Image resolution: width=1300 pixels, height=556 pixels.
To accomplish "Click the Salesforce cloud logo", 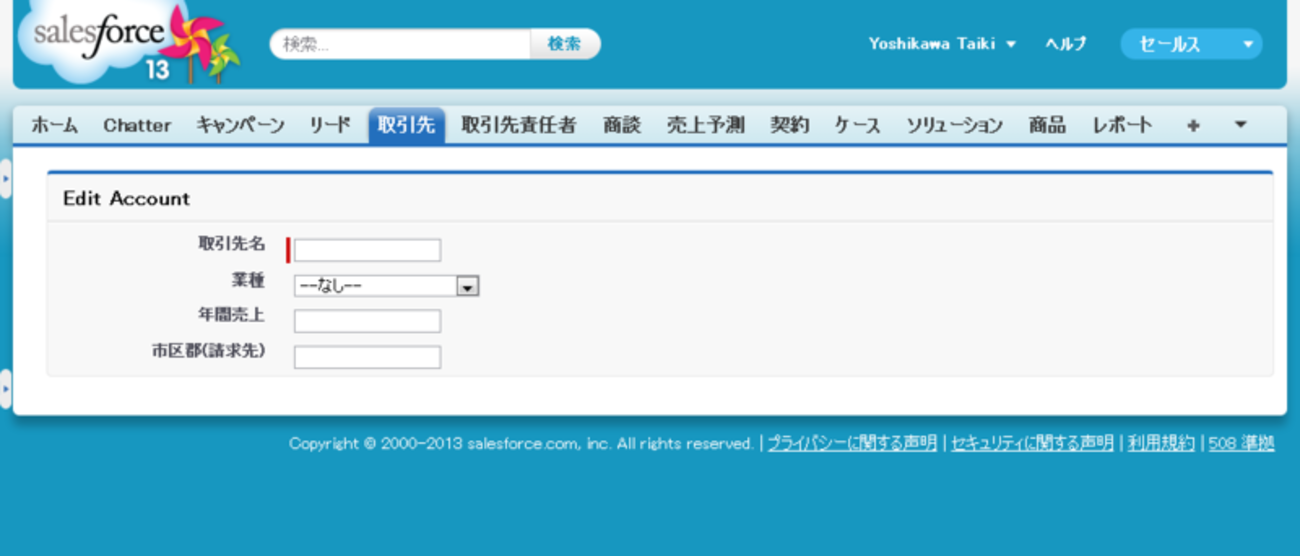I will click(130, 43).
